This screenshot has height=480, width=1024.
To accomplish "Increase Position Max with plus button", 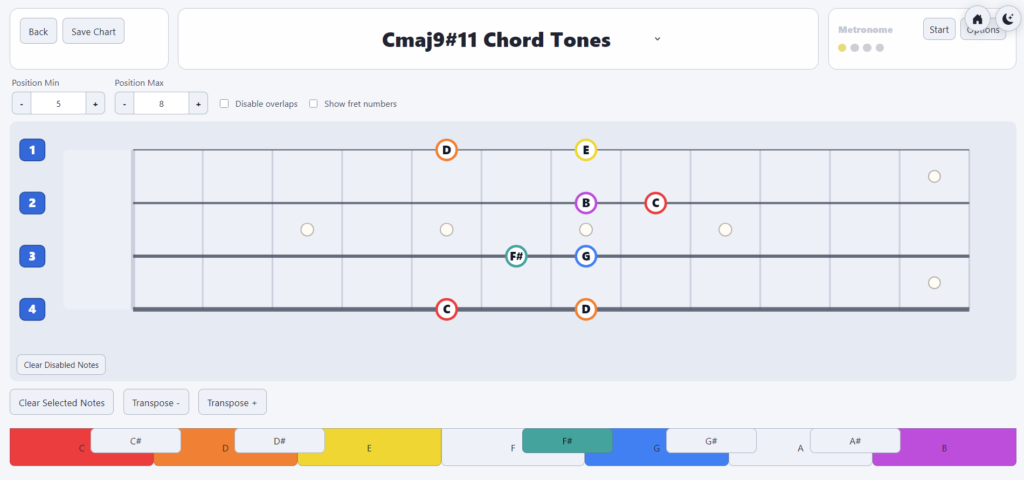I will pyautogui.click(x=198, y=103).
